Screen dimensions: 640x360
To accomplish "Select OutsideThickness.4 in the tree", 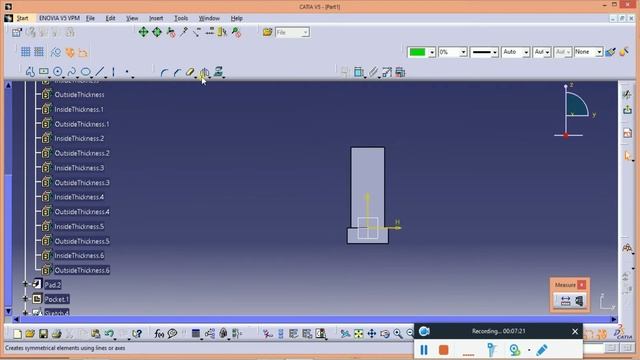I will [82, 212].
